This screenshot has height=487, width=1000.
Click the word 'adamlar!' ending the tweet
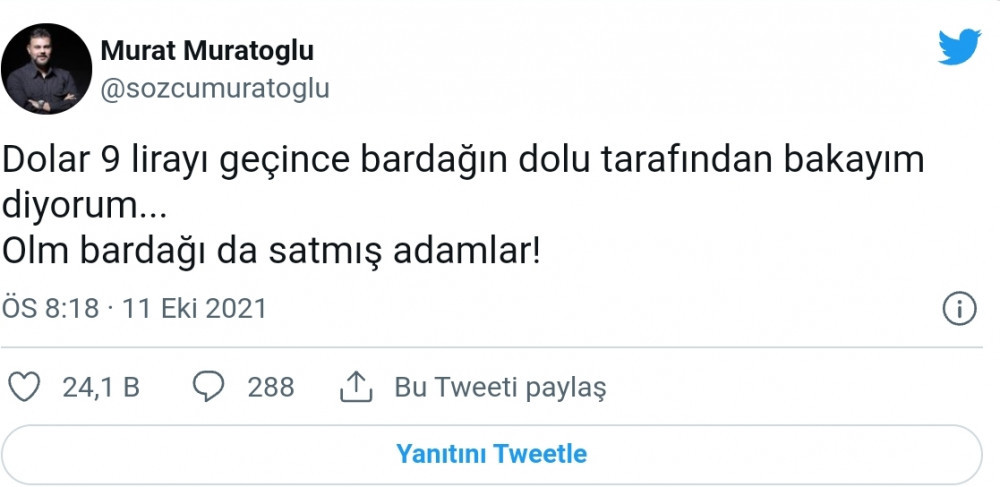(467, 251)
